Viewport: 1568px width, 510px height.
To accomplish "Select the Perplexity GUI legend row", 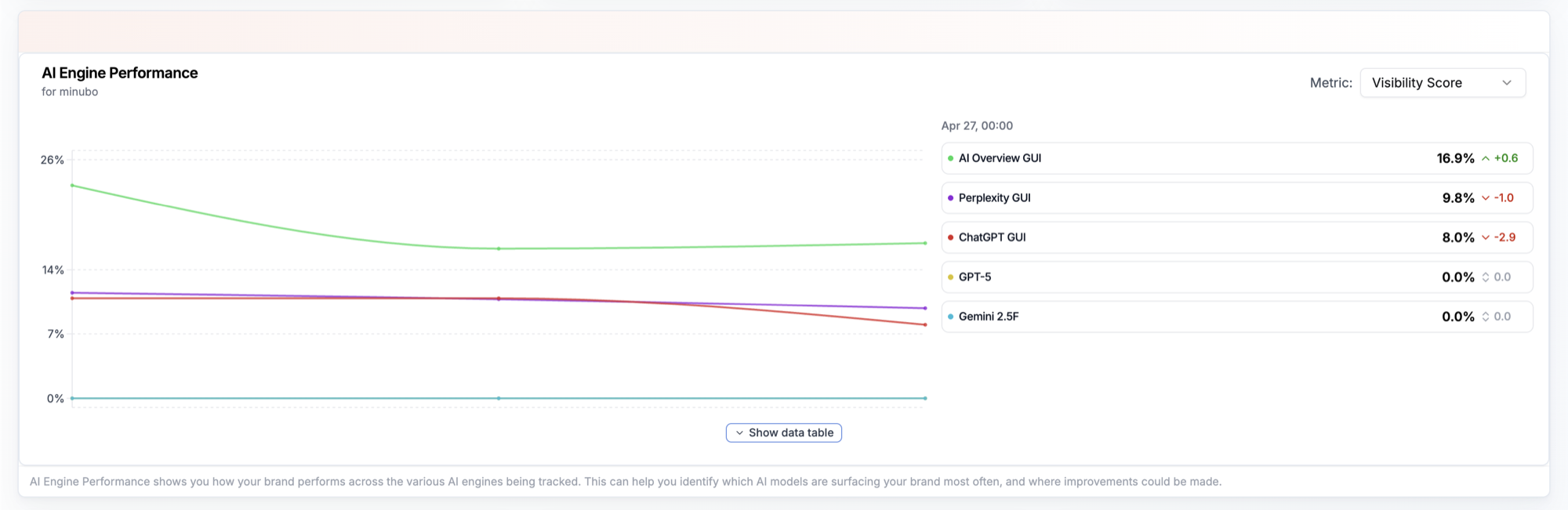I will click(1237, 198).
